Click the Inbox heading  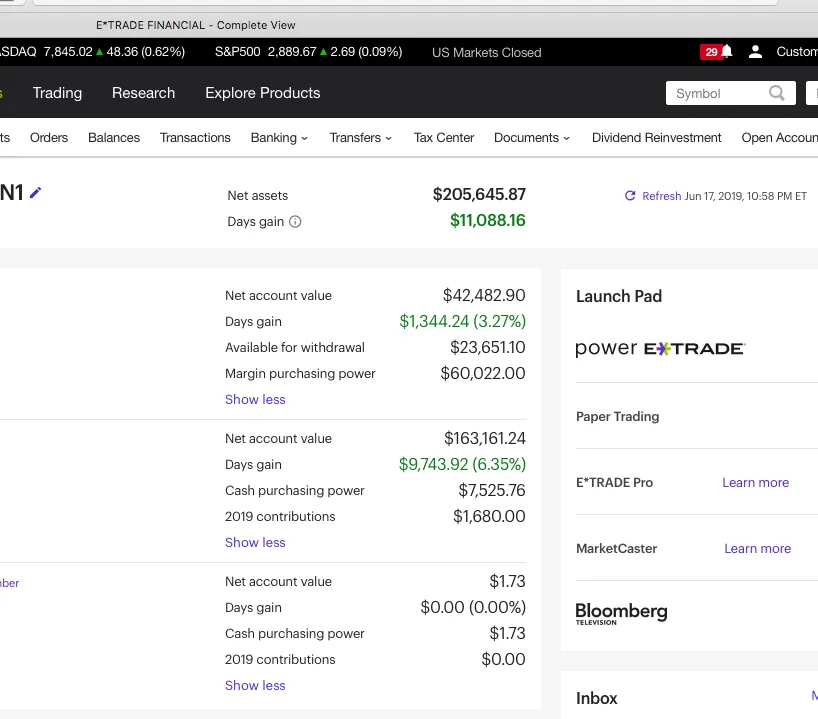tap(596, 698)
